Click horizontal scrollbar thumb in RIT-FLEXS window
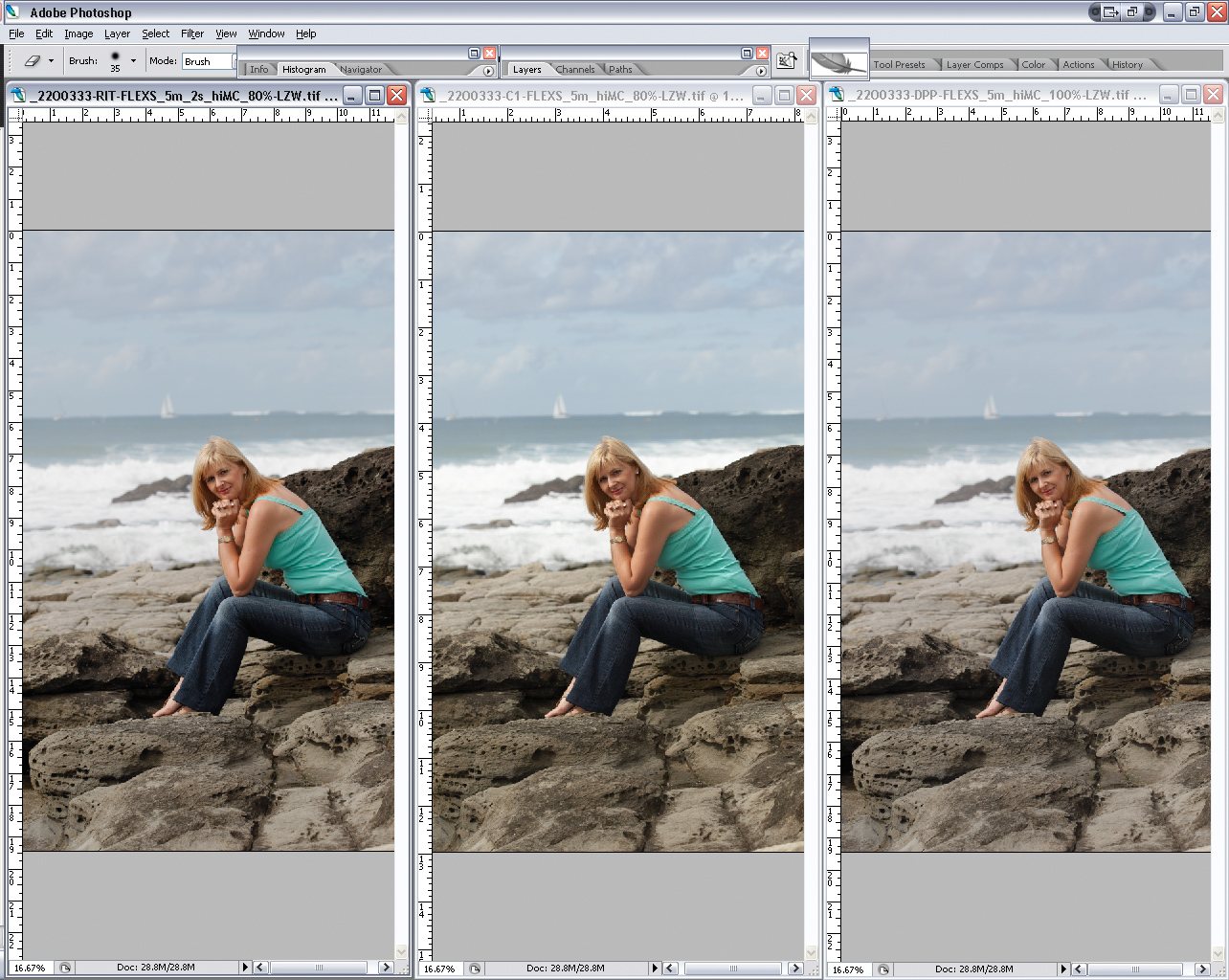Viewport: 1229px width, 980px height. pyautogui.click(x=319, y=968)
